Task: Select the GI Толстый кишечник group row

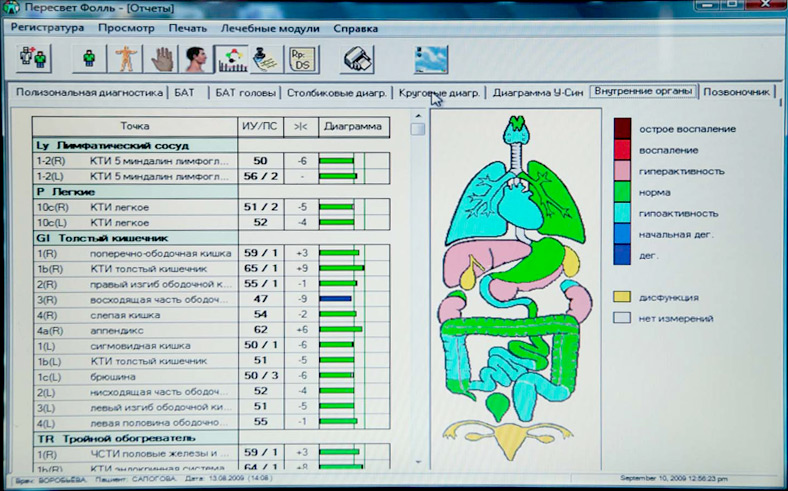Action: tap(135, 238)
